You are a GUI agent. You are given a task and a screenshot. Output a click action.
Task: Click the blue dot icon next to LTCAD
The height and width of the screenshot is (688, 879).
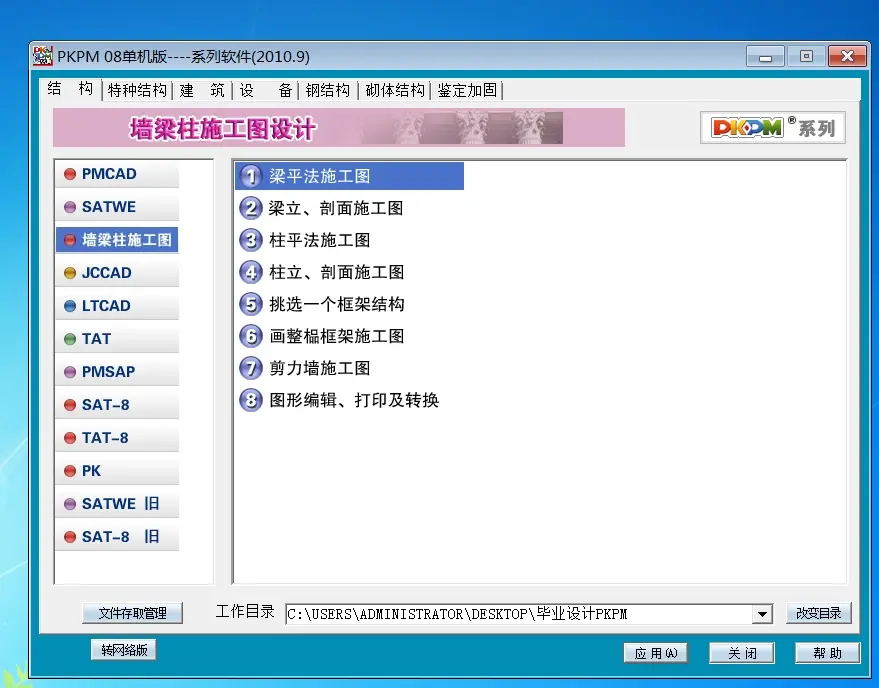tap(70, 306)
